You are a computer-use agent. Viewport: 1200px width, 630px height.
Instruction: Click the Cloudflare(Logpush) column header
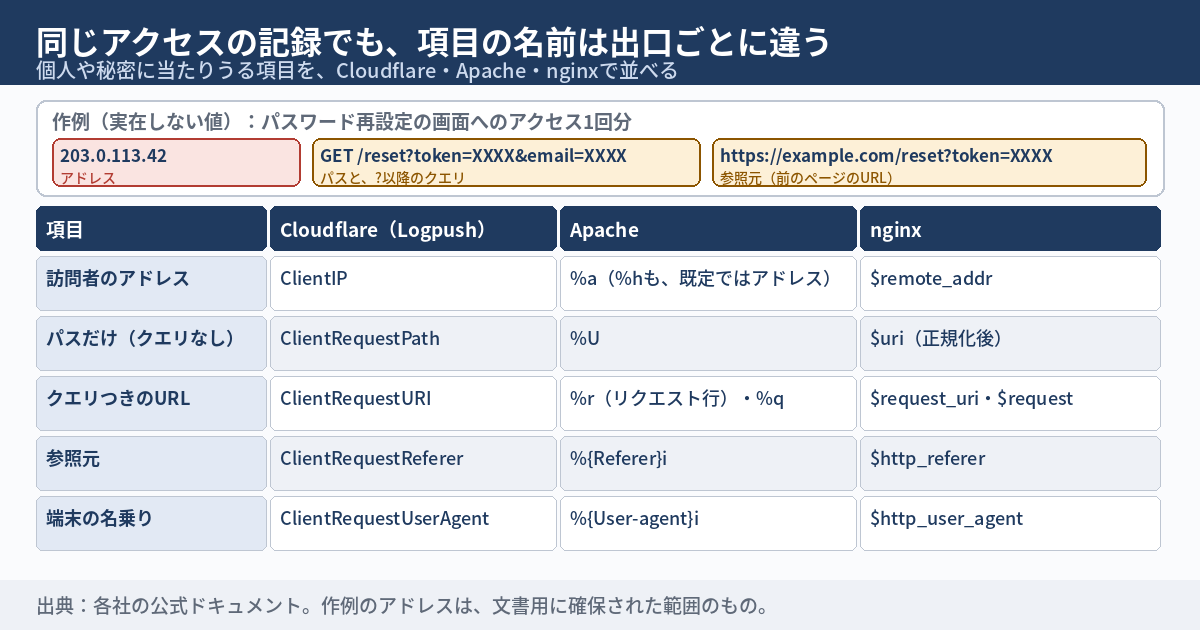click(413, 229)
